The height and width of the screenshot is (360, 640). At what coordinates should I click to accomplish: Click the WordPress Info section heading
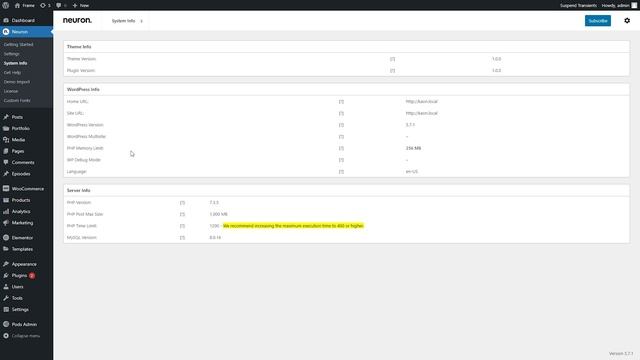(83, 89)
